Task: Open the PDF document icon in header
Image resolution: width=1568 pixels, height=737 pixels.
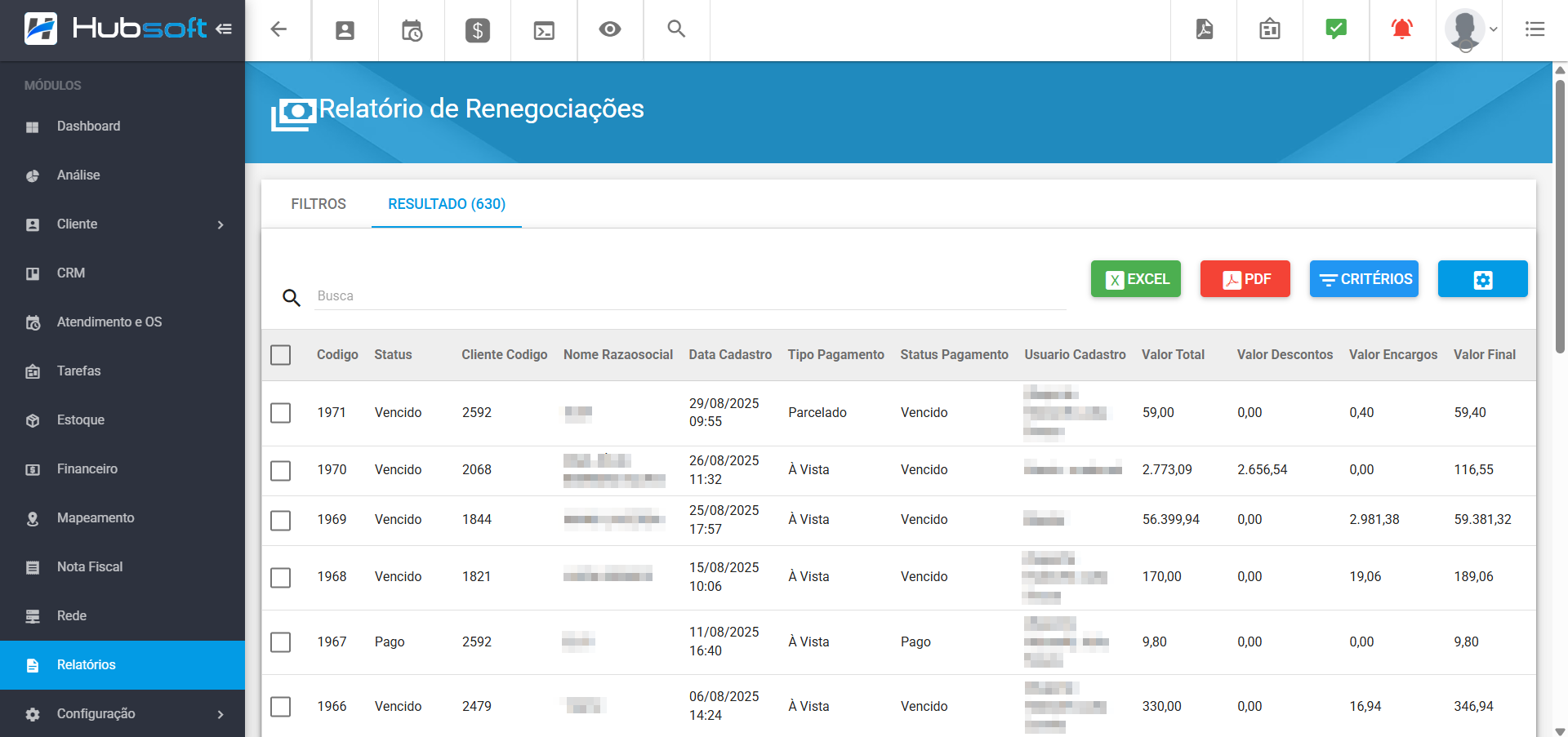Action: (1204, 29)
